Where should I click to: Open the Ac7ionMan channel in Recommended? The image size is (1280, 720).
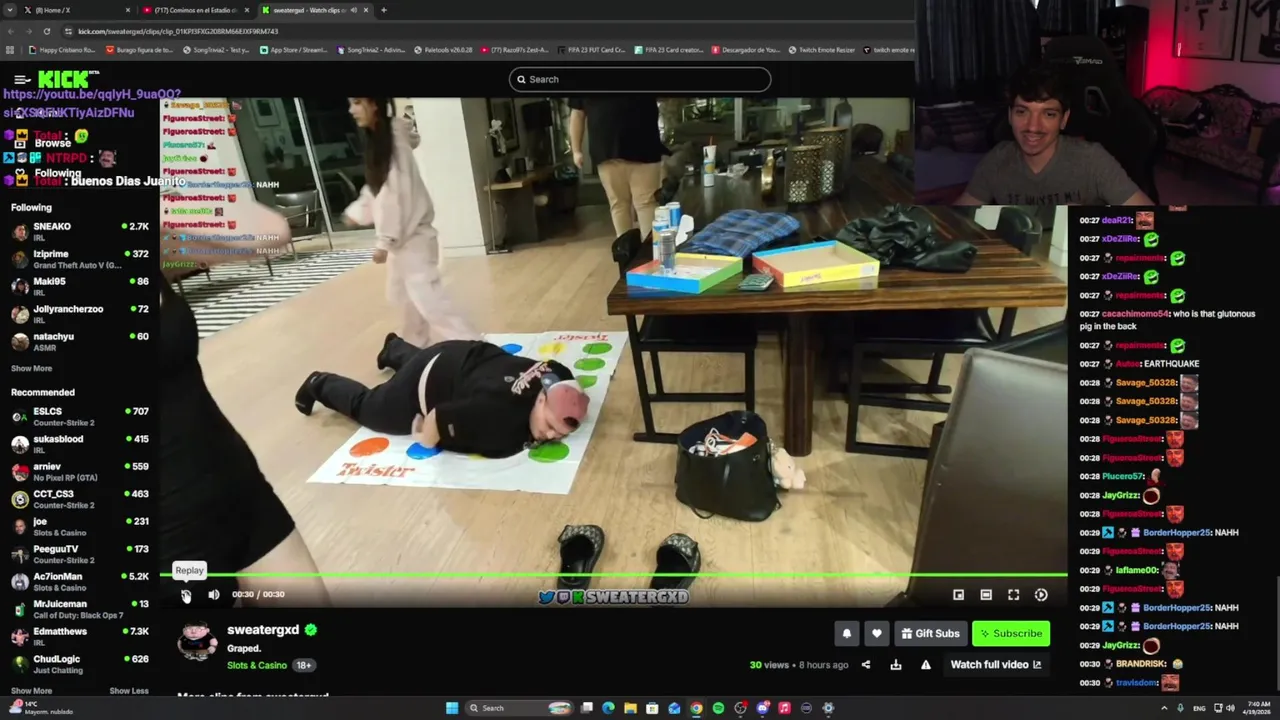pyautogui.click(x=80, y=581)
